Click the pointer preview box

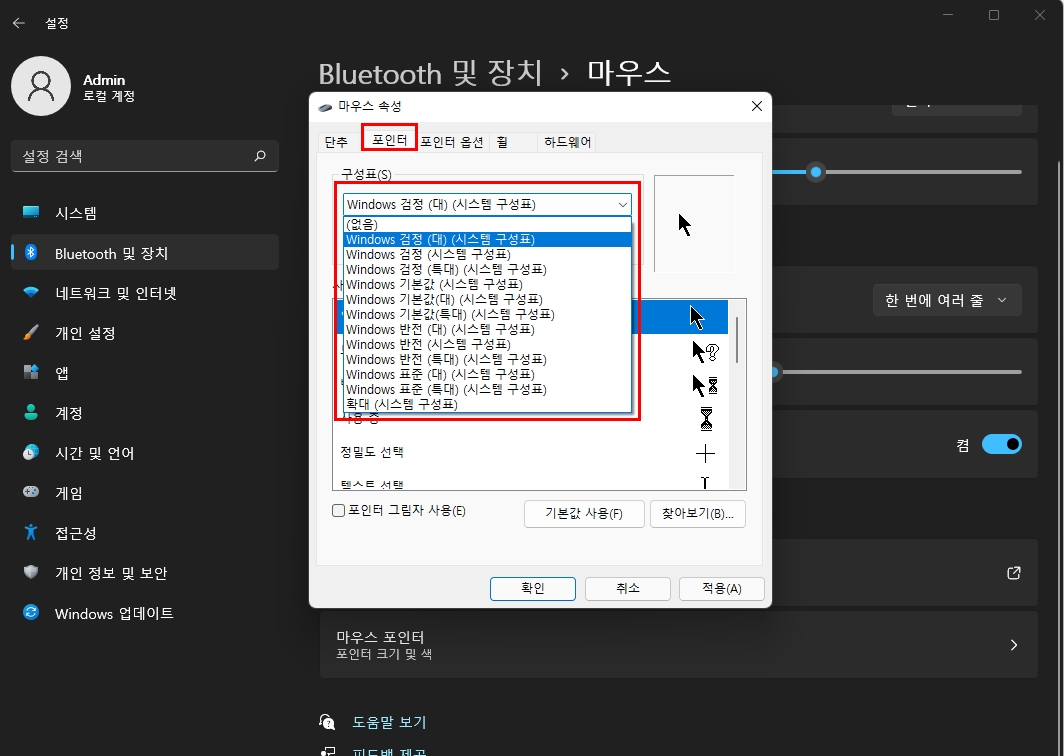point(694,224)
